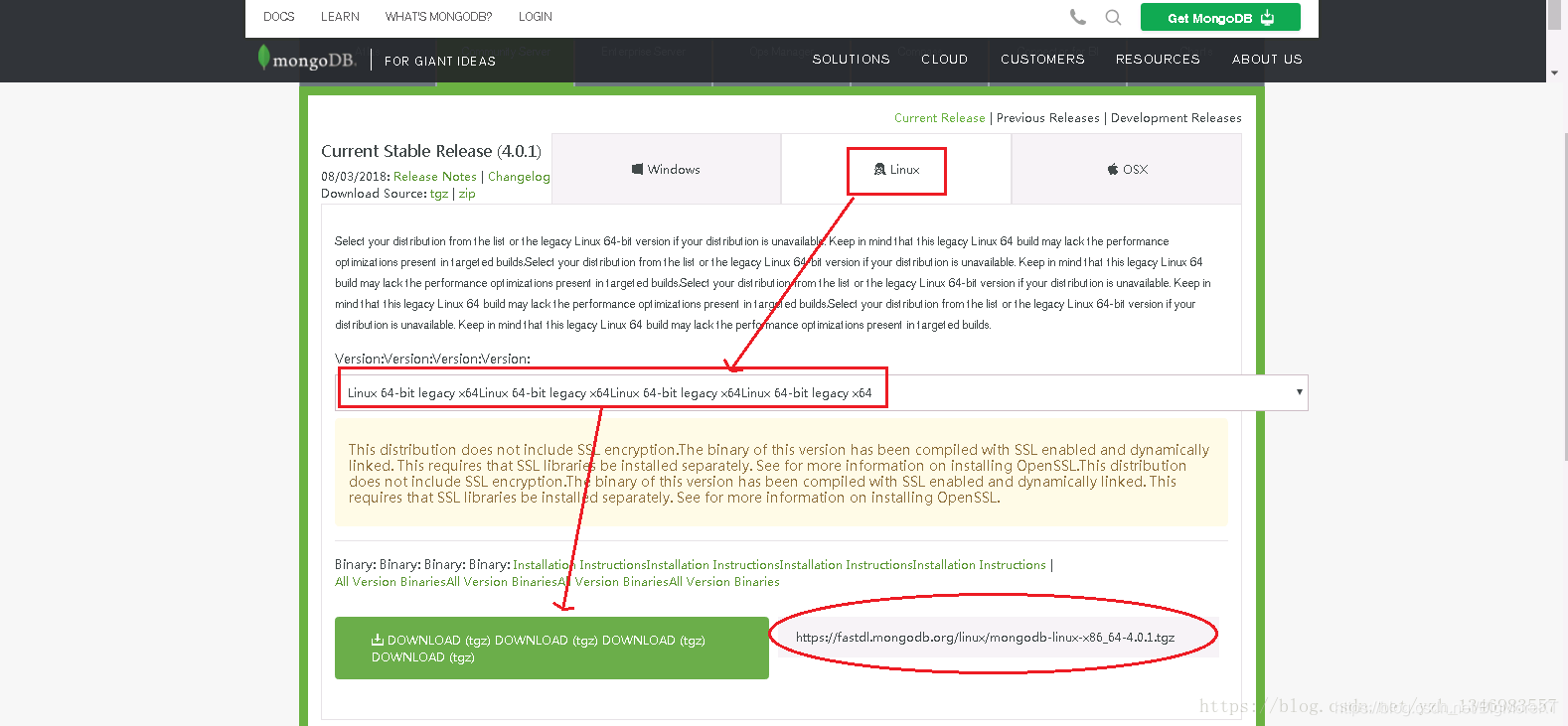The height and width of the screenshot is (726, 1568).
Task: Open the CUSTOMERS menu
Action: pyautogui.click(x=1043, y=60)
